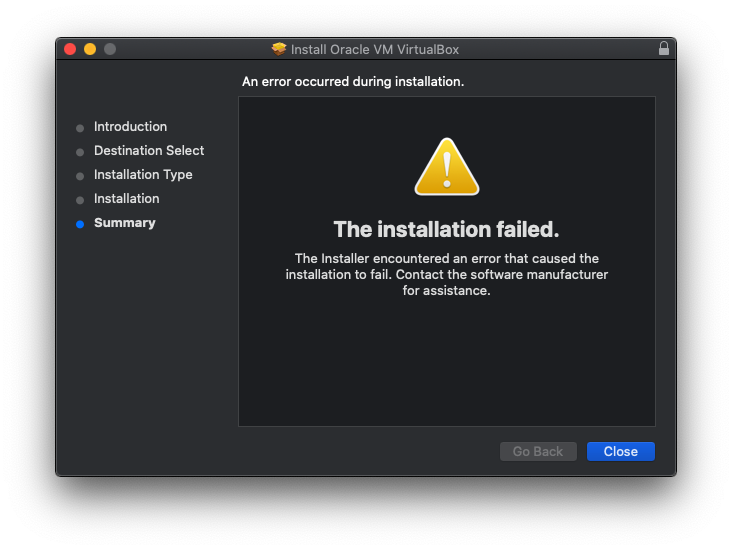
Task: Select the Installation step label
Action: 127,198
